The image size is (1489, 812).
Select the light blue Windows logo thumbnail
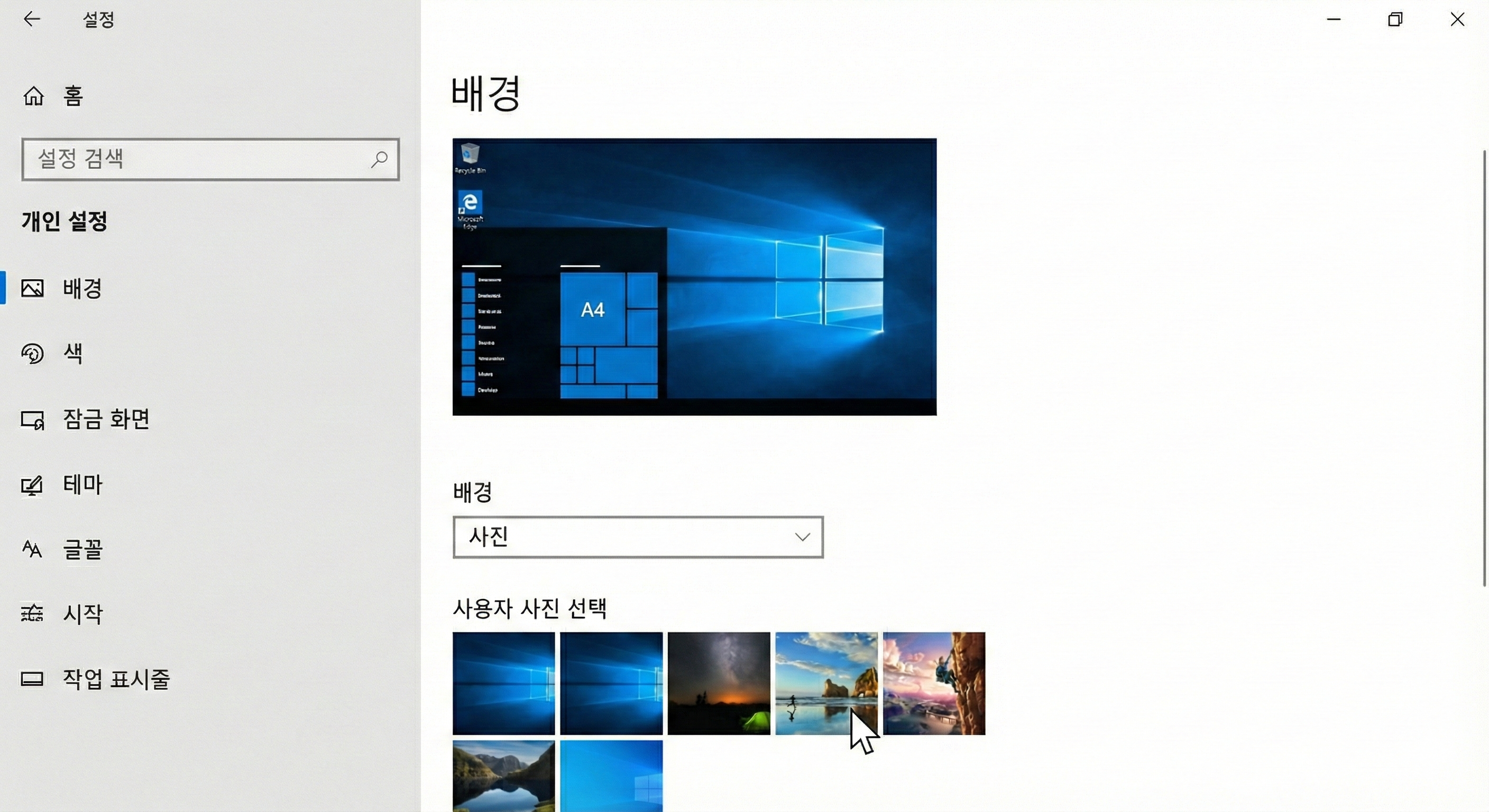point(611,776)
